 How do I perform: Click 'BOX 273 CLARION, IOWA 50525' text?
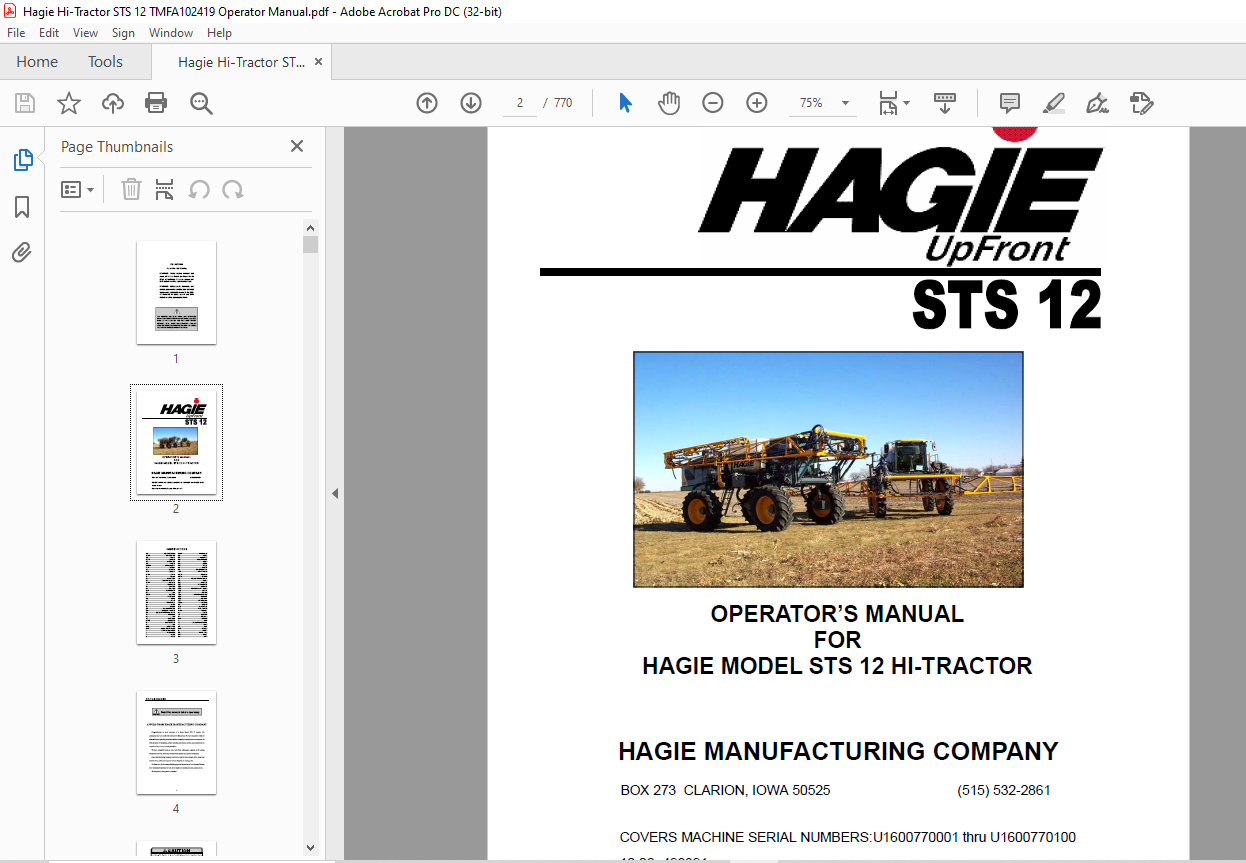pyautogui.click(x=725, y=790)
